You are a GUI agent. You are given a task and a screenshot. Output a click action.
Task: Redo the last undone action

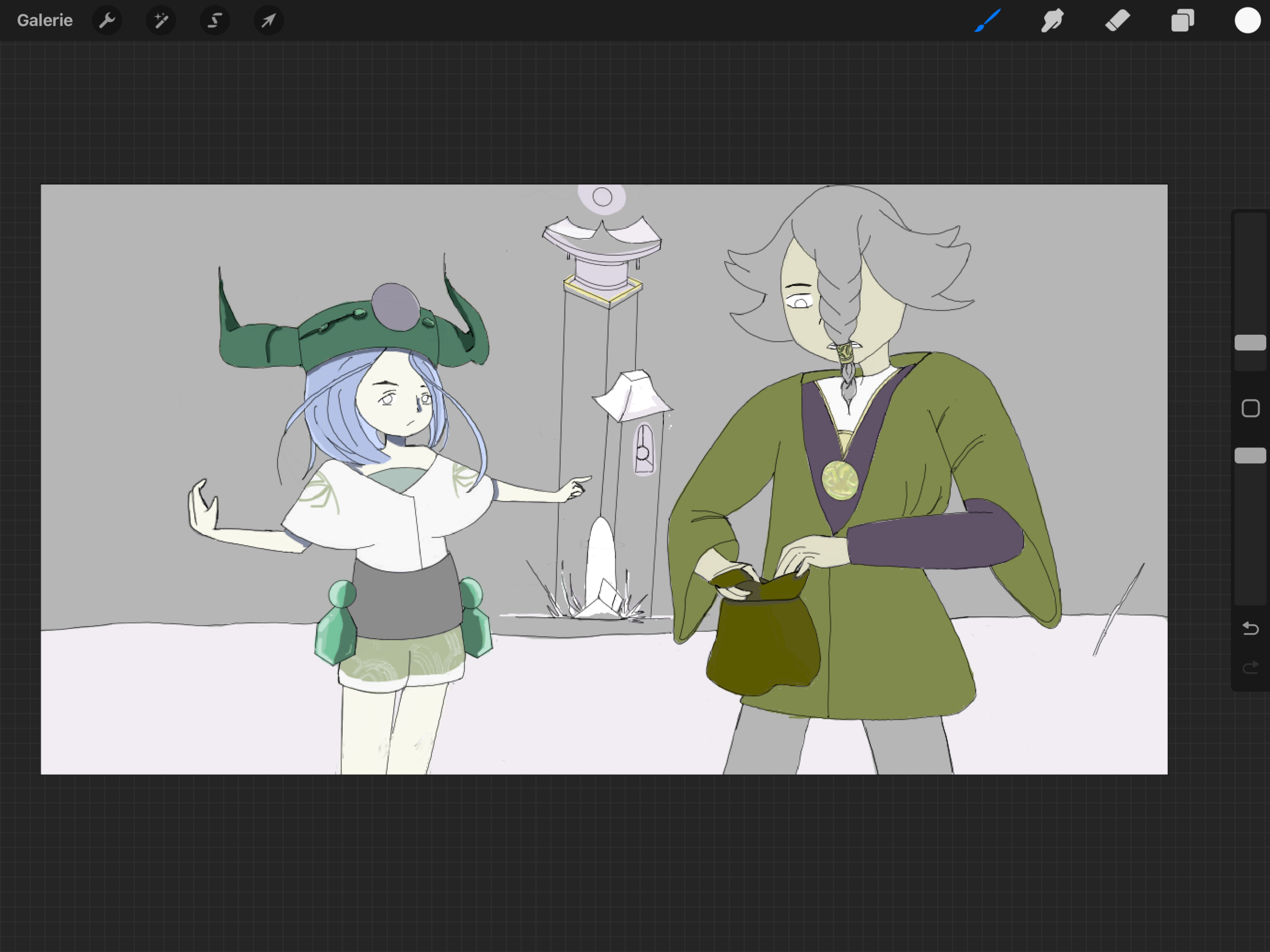coord(1250,667)
